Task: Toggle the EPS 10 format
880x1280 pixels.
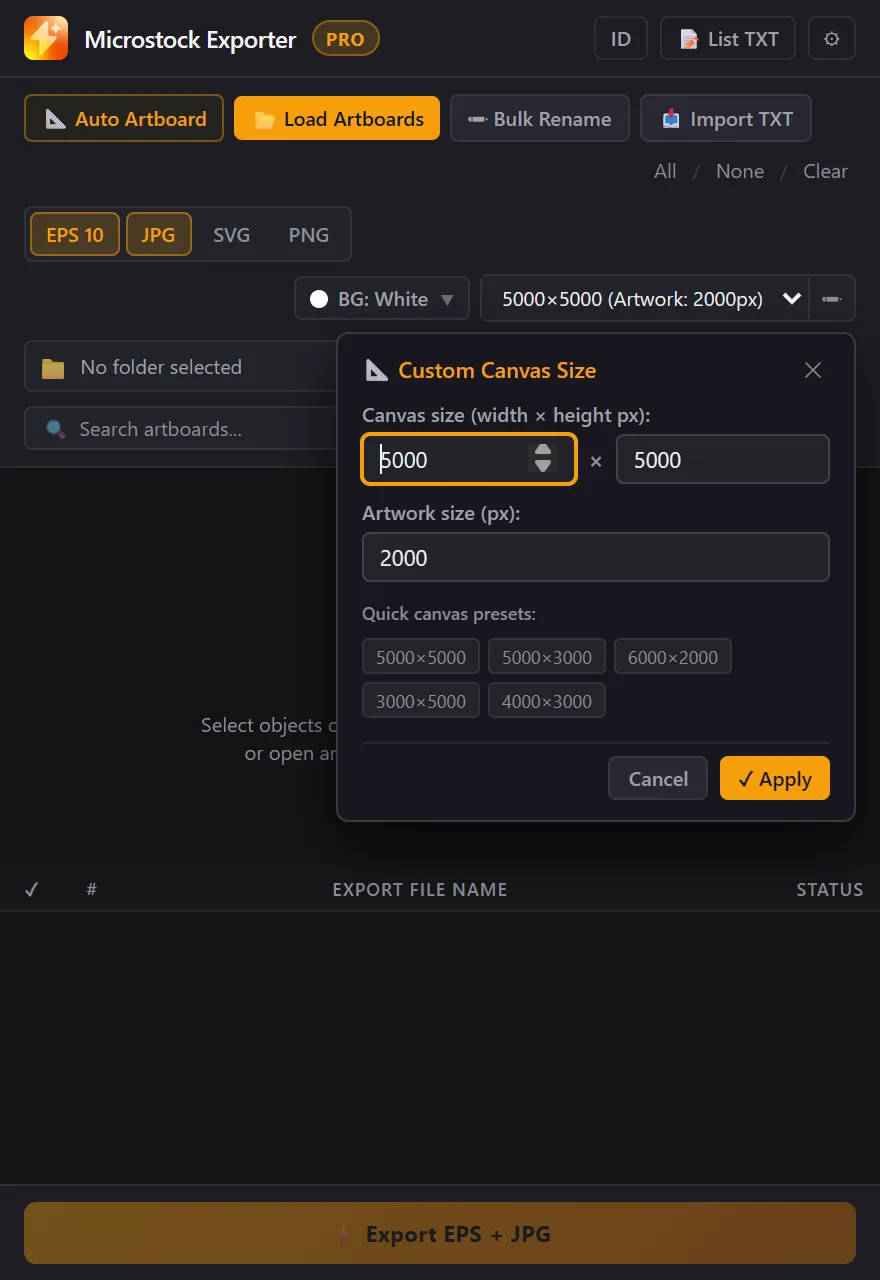Action: (x=75, y=234)
